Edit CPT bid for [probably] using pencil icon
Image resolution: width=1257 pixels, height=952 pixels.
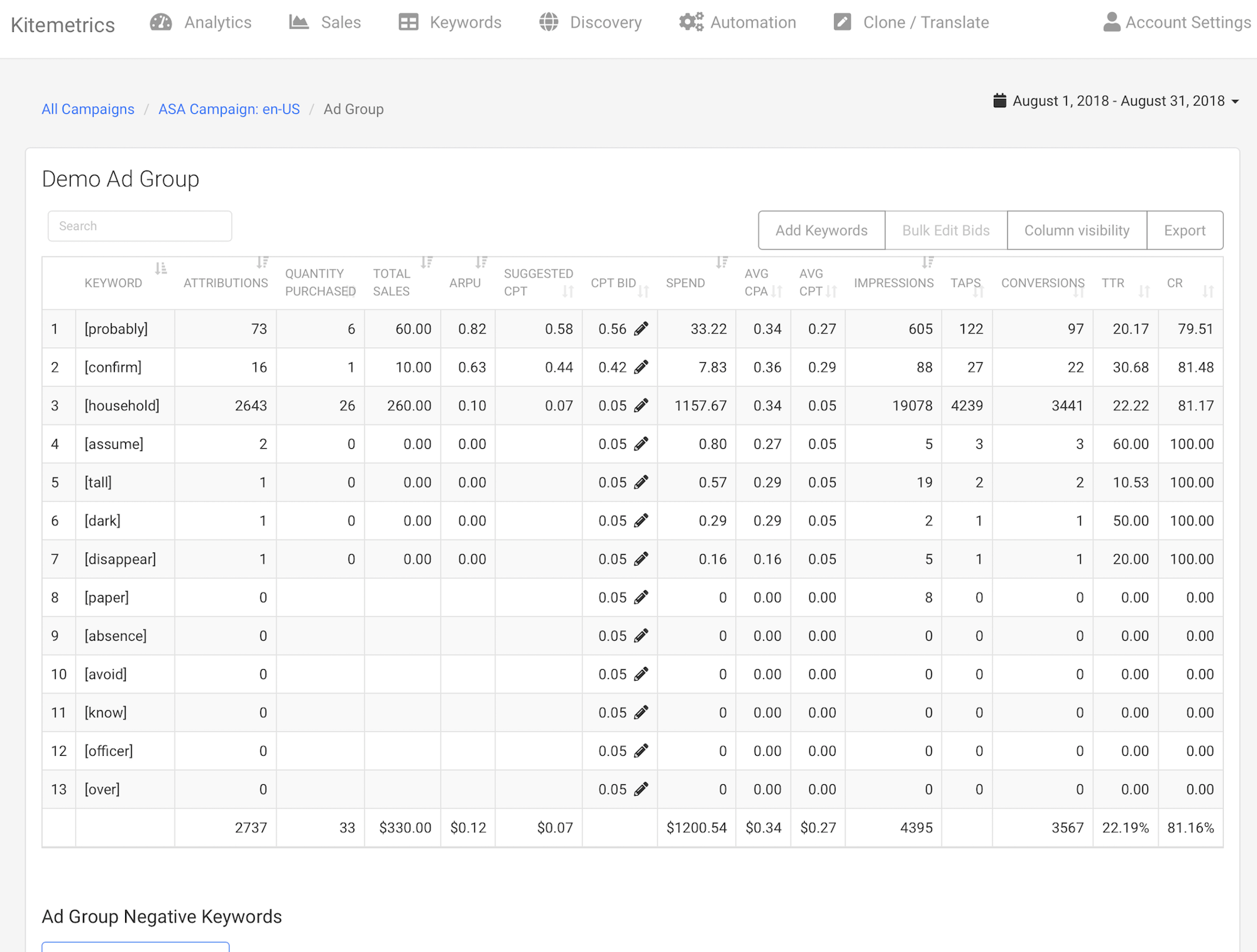[x=642, y=328]
